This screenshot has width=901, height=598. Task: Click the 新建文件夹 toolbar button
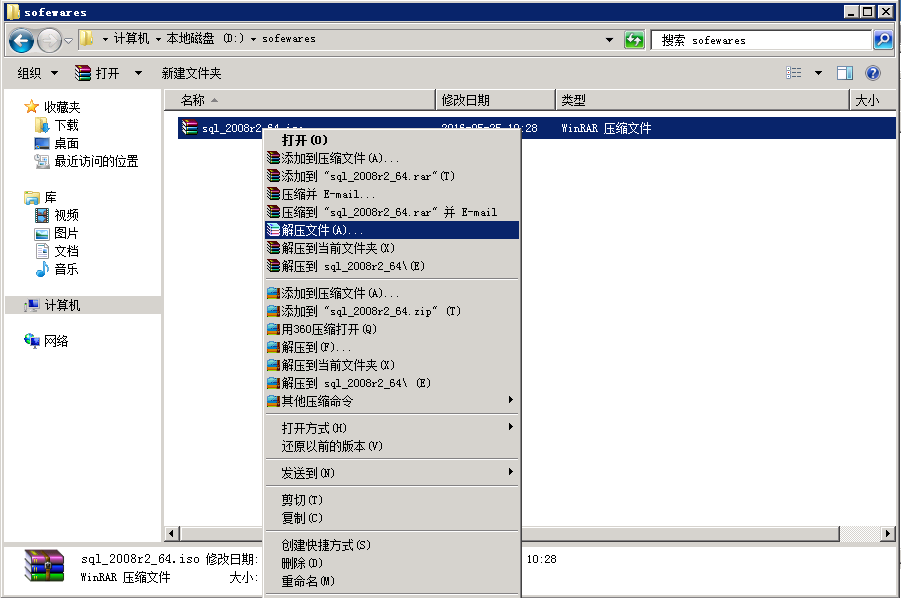coord(191,73)
